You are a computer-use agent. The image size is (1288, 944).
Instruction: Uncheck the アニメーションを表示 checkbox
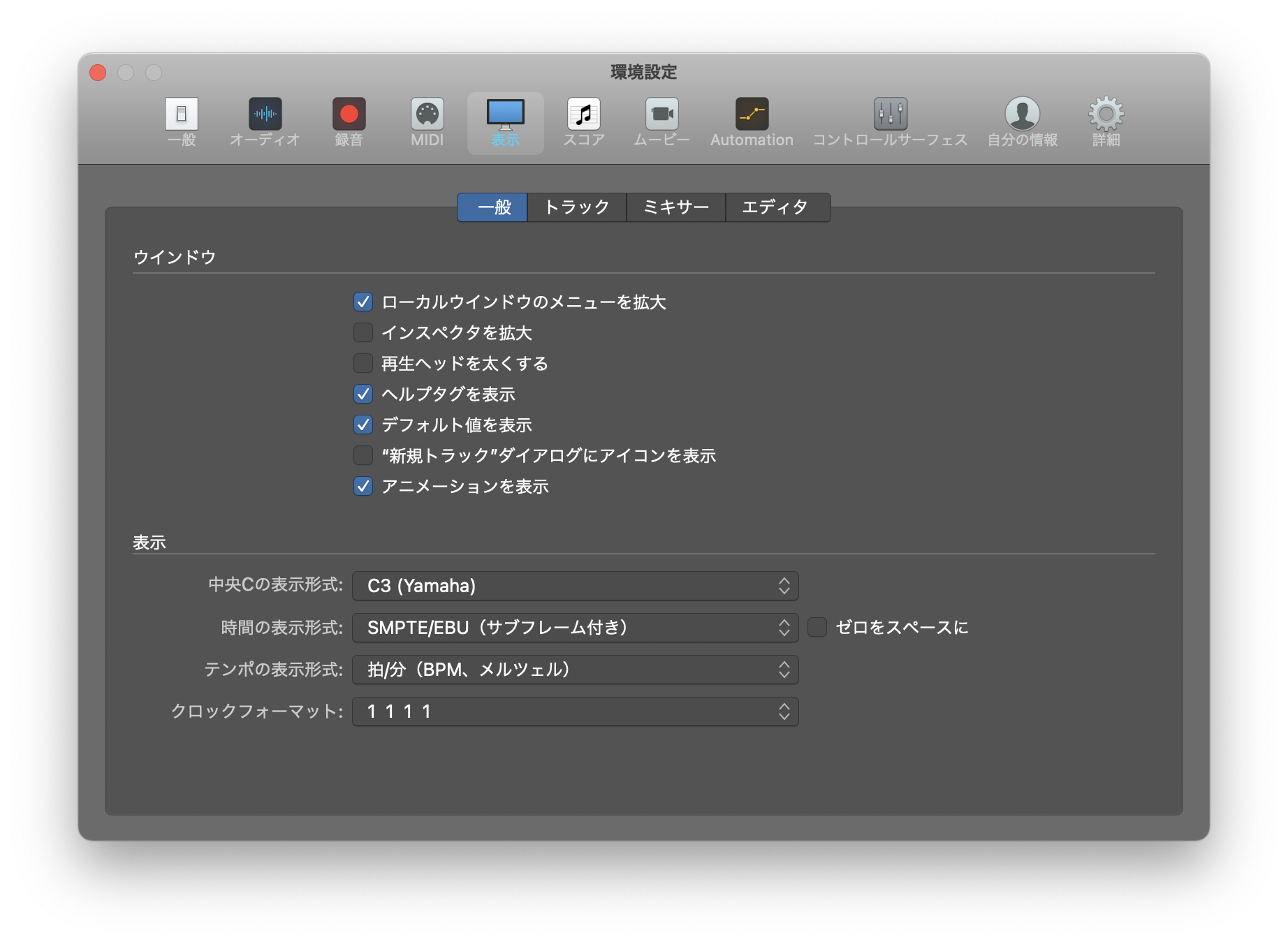(363, 487)
